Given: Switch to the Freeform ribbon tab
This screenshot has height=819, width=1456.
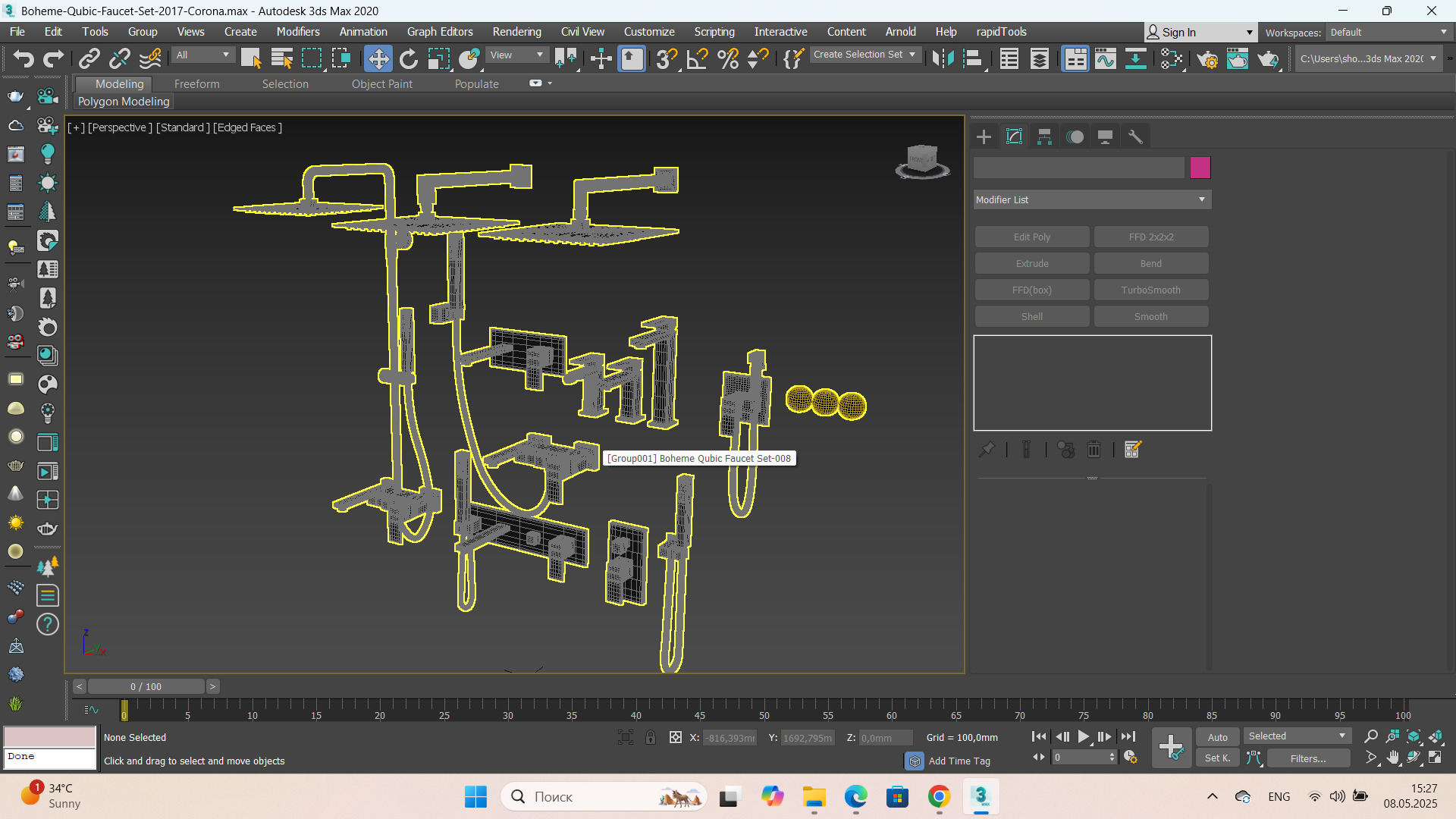Looking at the screenshot, I should [196, 83].
